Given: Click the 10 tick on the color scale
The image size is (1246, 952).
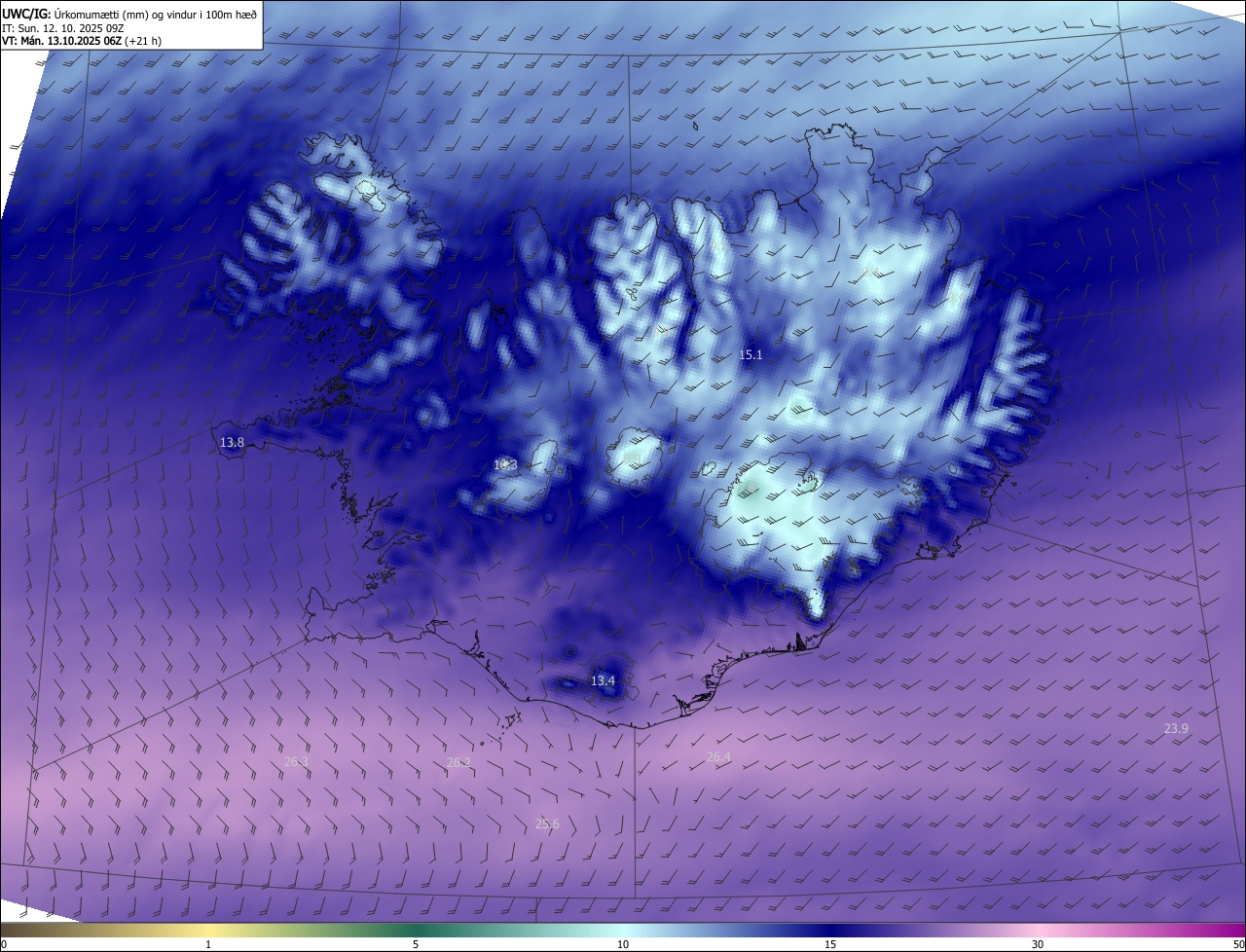Looking at the screenshot, I should point(623,944).
